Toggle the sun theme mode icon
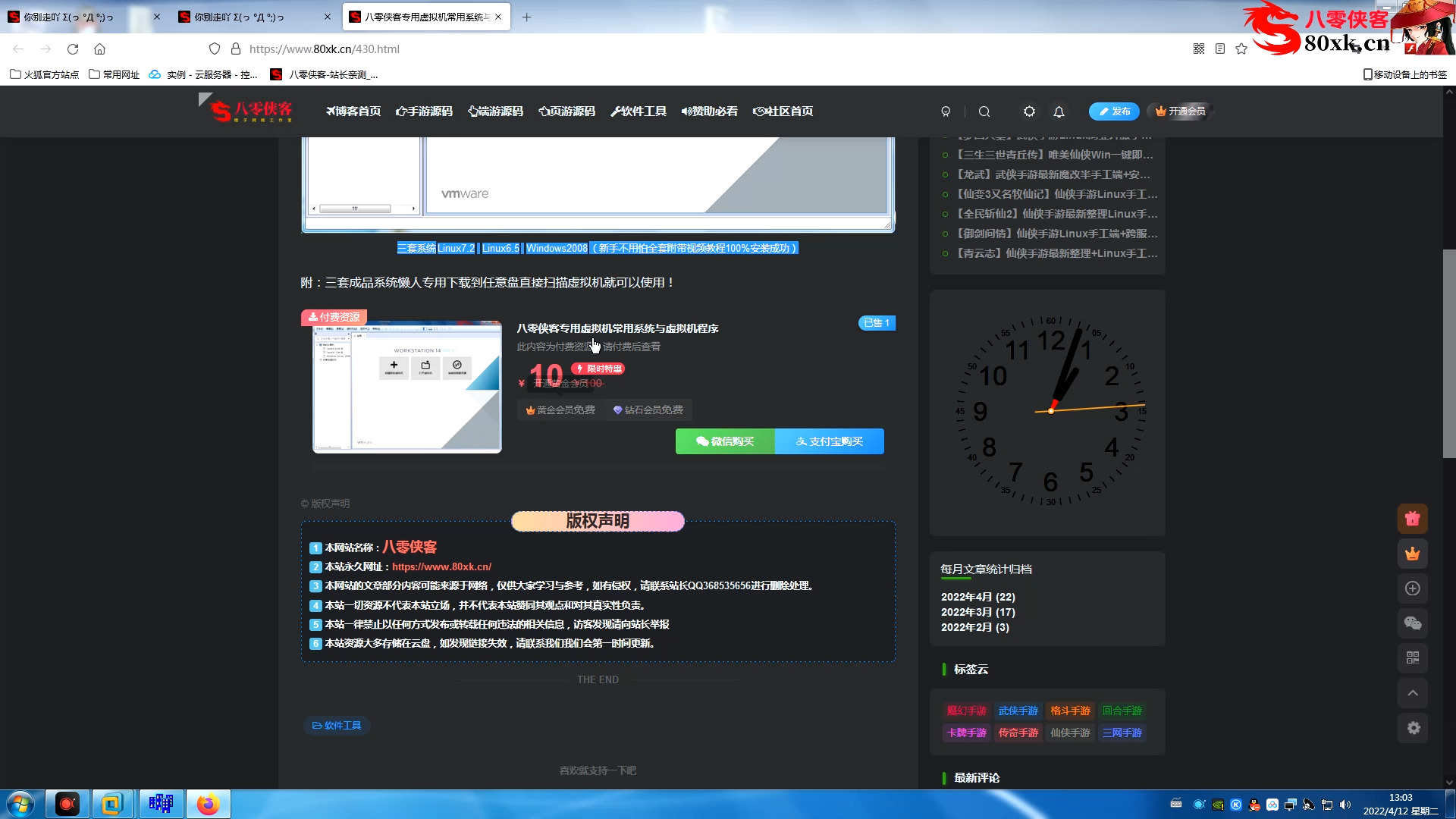The height and width of the screenshot is (819, 1456). click(x=1029, y=111)
